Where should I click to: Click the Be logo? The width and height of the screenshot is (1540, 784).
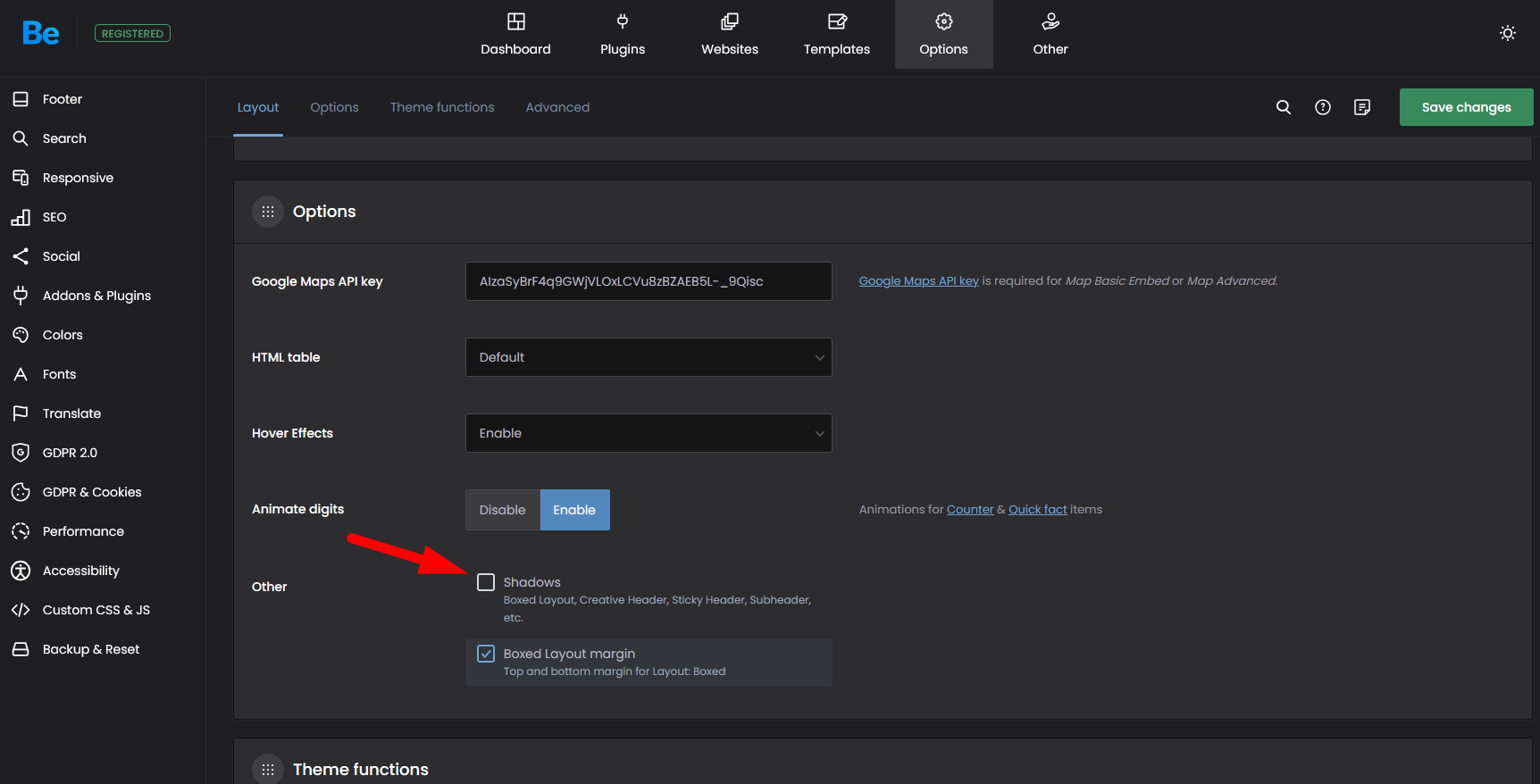point(41,33)
